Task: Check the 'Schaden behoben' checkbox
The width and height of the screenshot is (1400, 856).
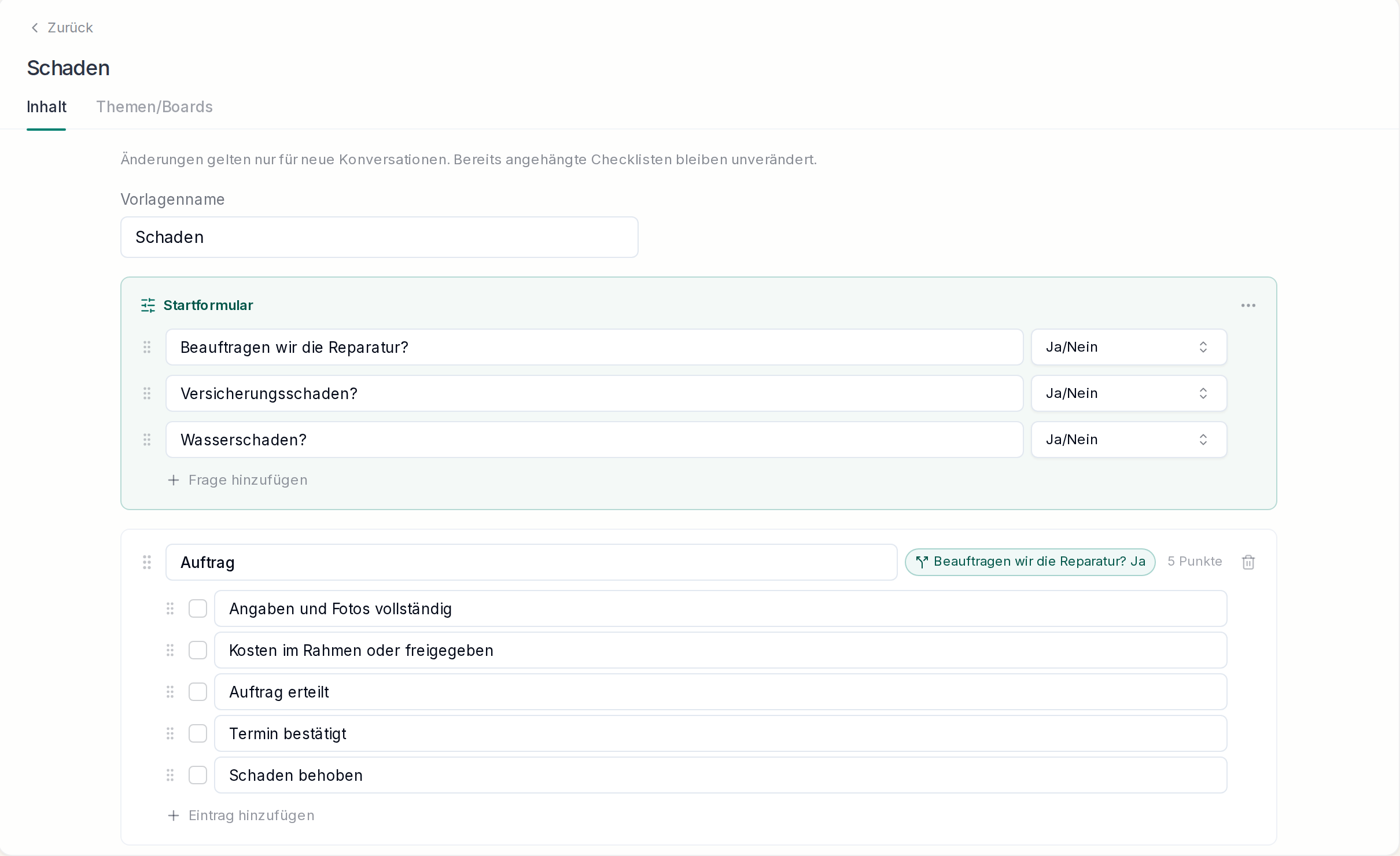Action: 198,775
